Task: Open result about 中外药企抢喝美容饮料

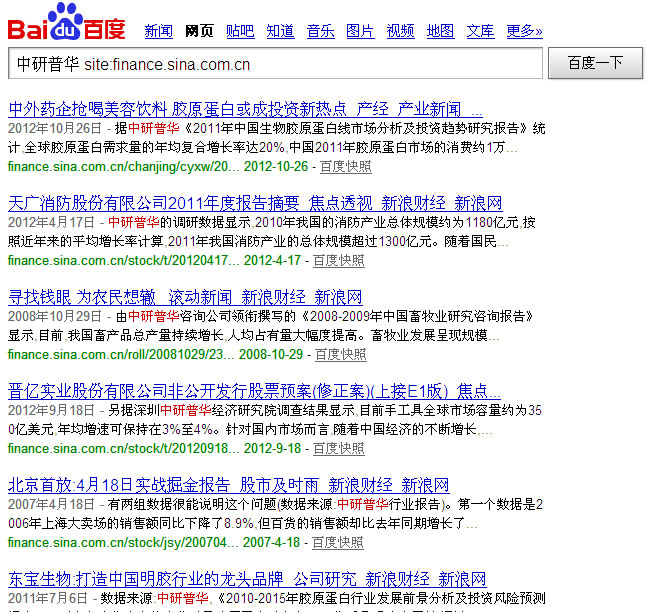Action: click(x=245, y=108)
